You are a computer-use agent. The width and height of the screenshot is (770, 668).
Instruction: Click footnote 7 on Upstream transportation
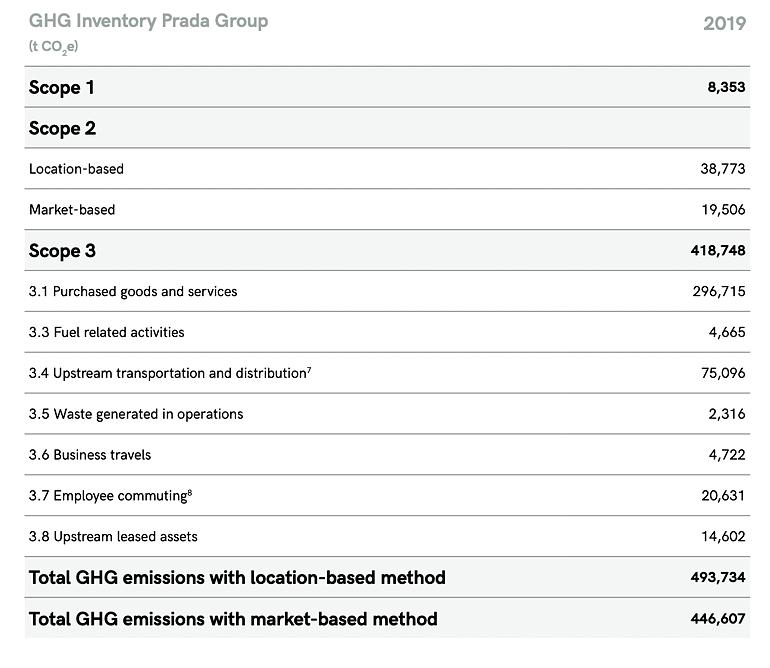[x=309, y=370]
